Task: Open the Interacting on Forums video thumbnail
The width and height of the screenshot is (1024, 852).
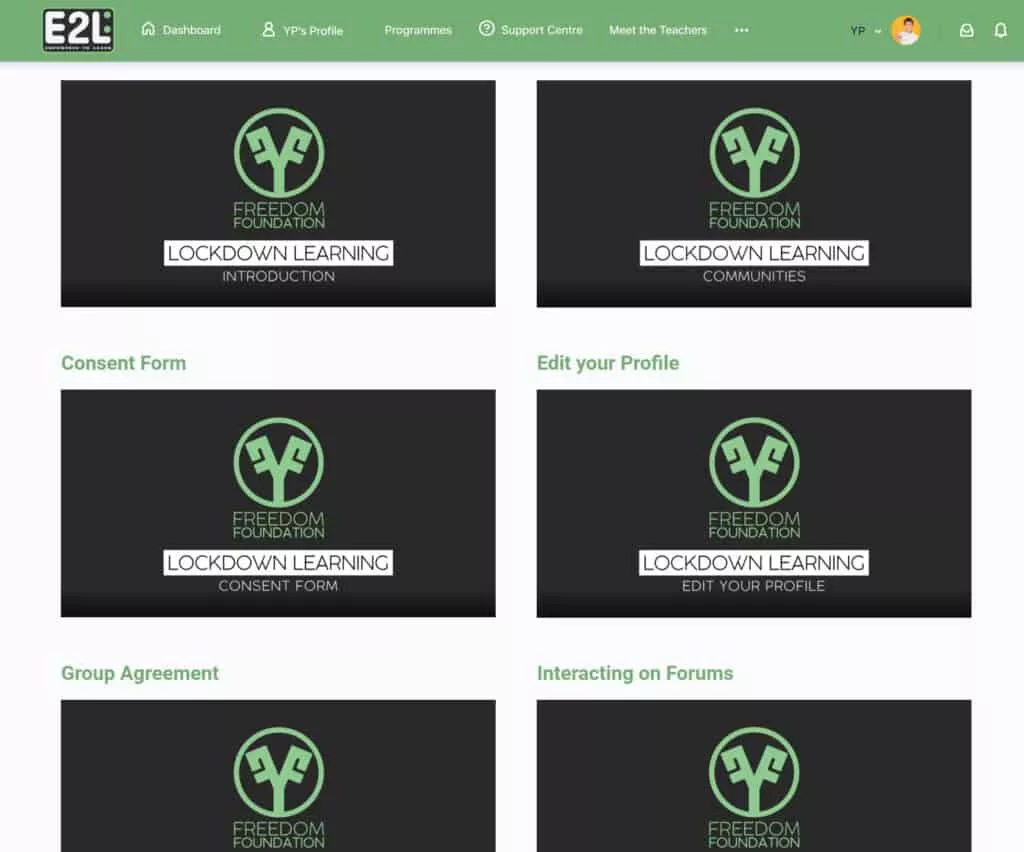Action: (x=754, y=776)
